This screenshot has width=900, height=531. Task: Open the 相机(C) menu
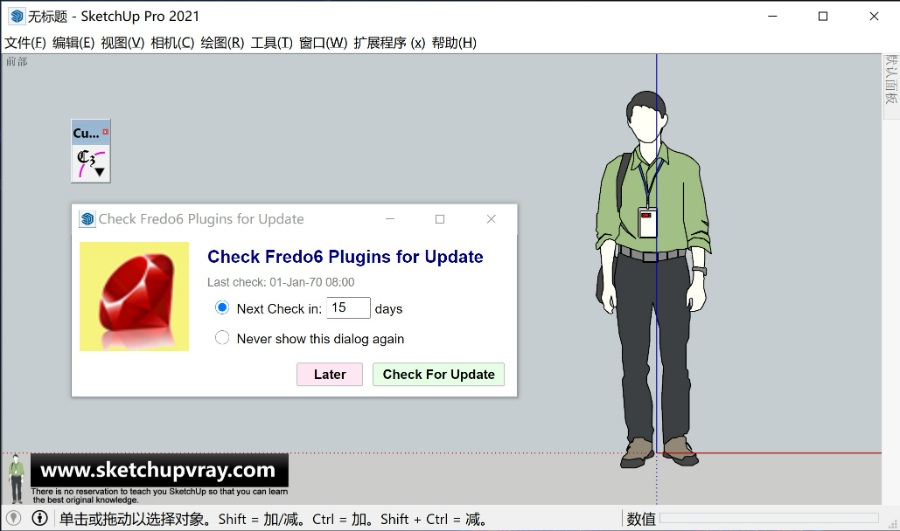(x=172, y=43)
